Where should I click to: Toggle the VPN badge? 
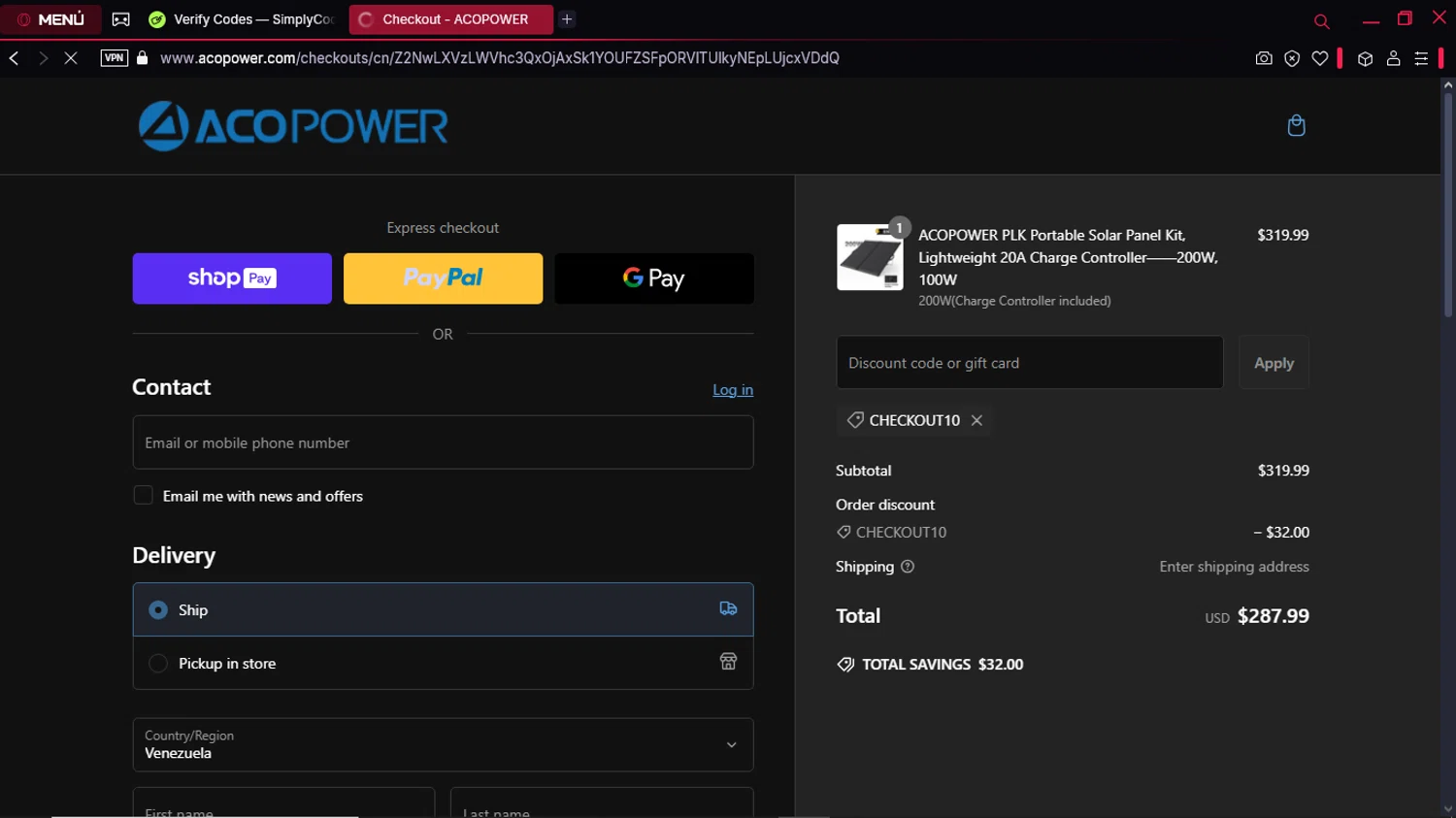tap(115, 58)
